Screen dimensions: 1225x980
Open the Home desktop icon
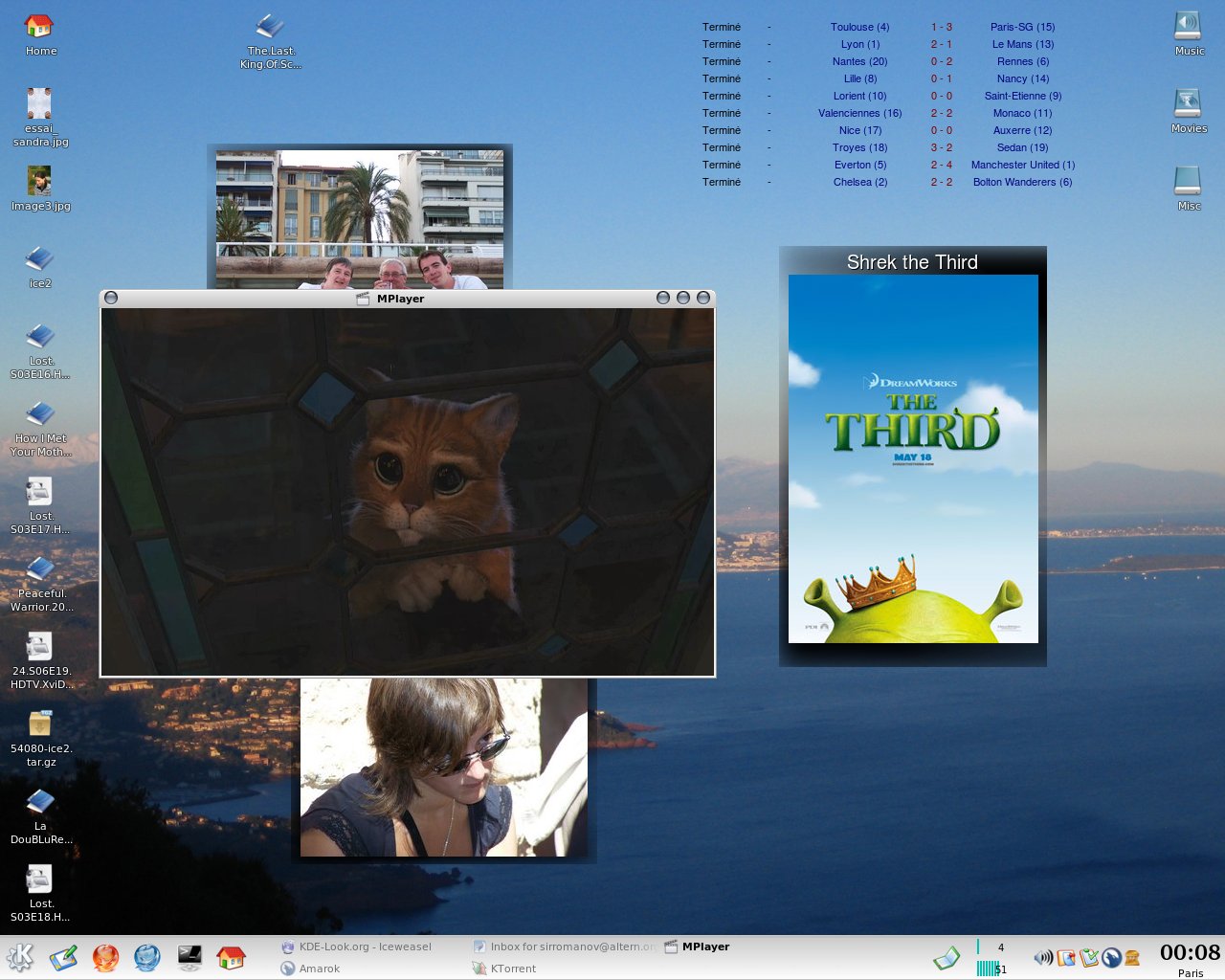[40, 34]
